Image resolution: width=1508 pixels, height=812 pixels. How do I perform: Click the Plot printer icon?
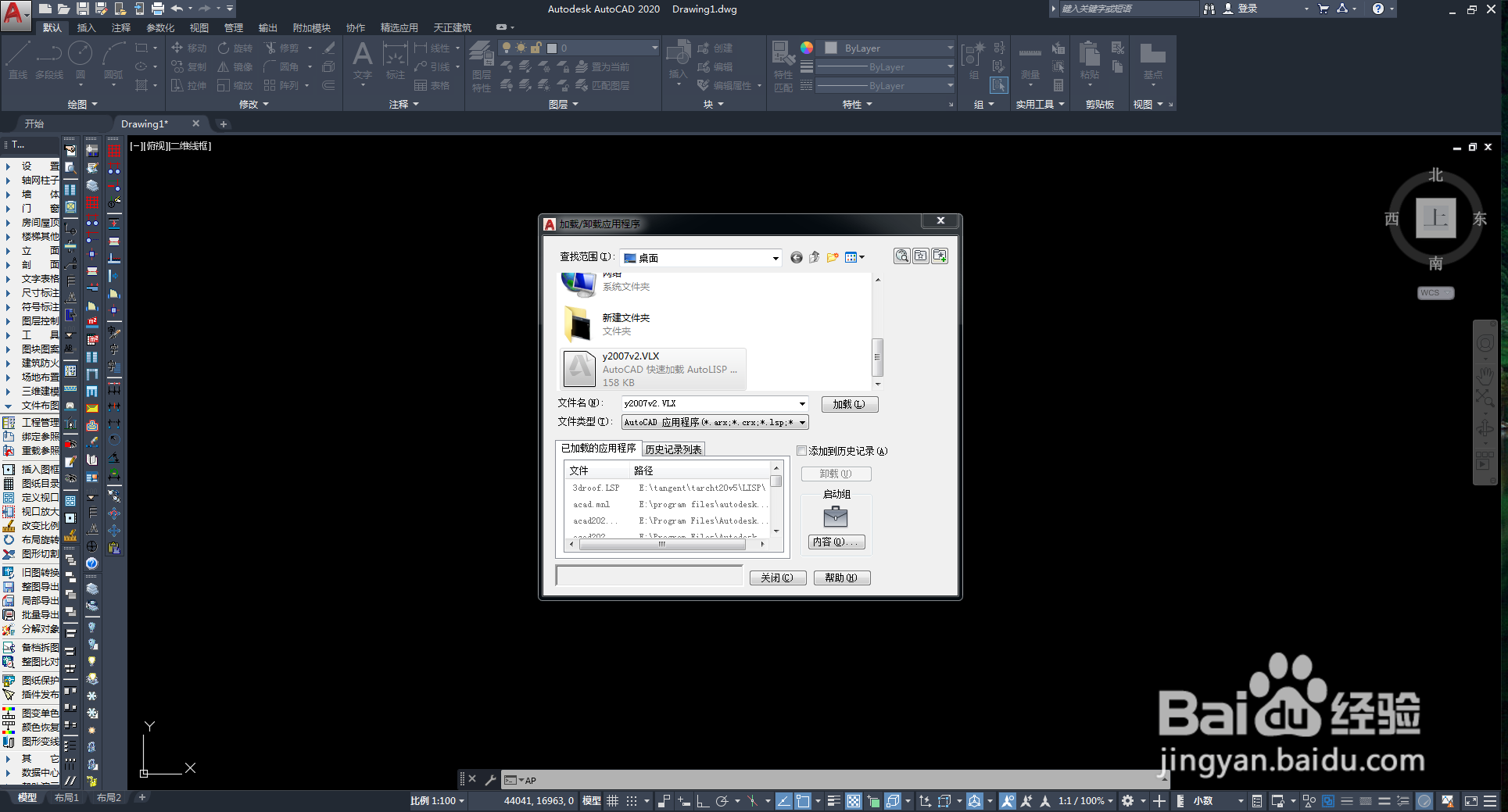[x=157, y=9]
